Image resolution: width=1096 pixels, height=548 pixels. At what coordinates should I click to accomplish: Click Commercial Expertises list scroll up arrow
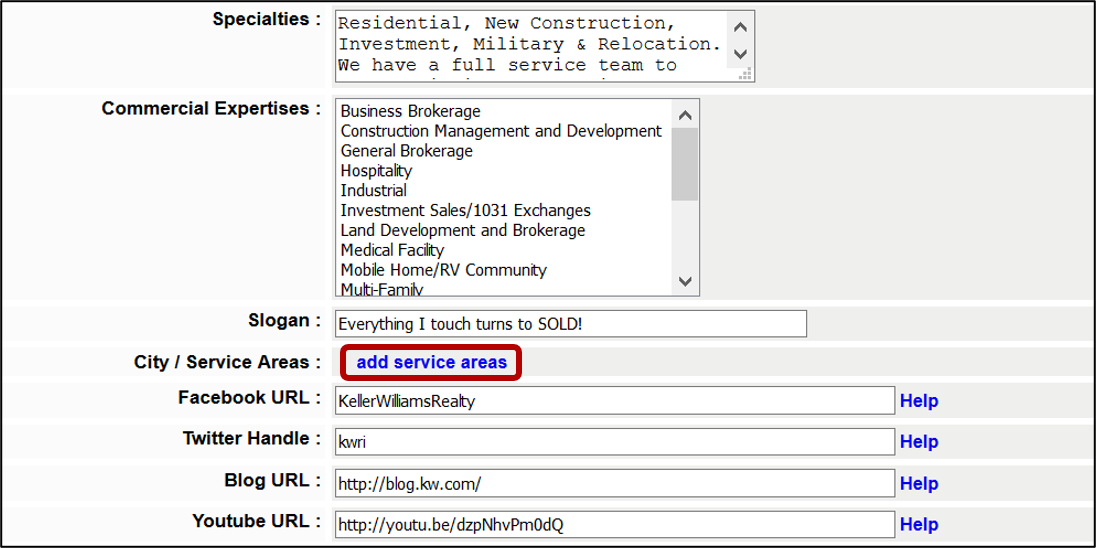click(685, 115)
